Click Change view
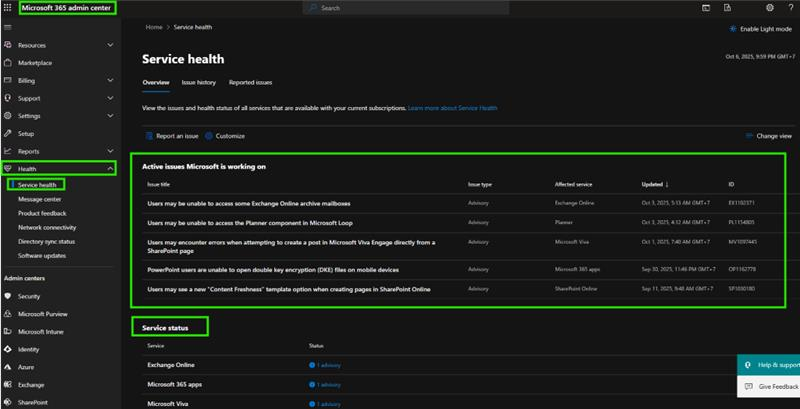800x409 pixels. pos(769,136)
